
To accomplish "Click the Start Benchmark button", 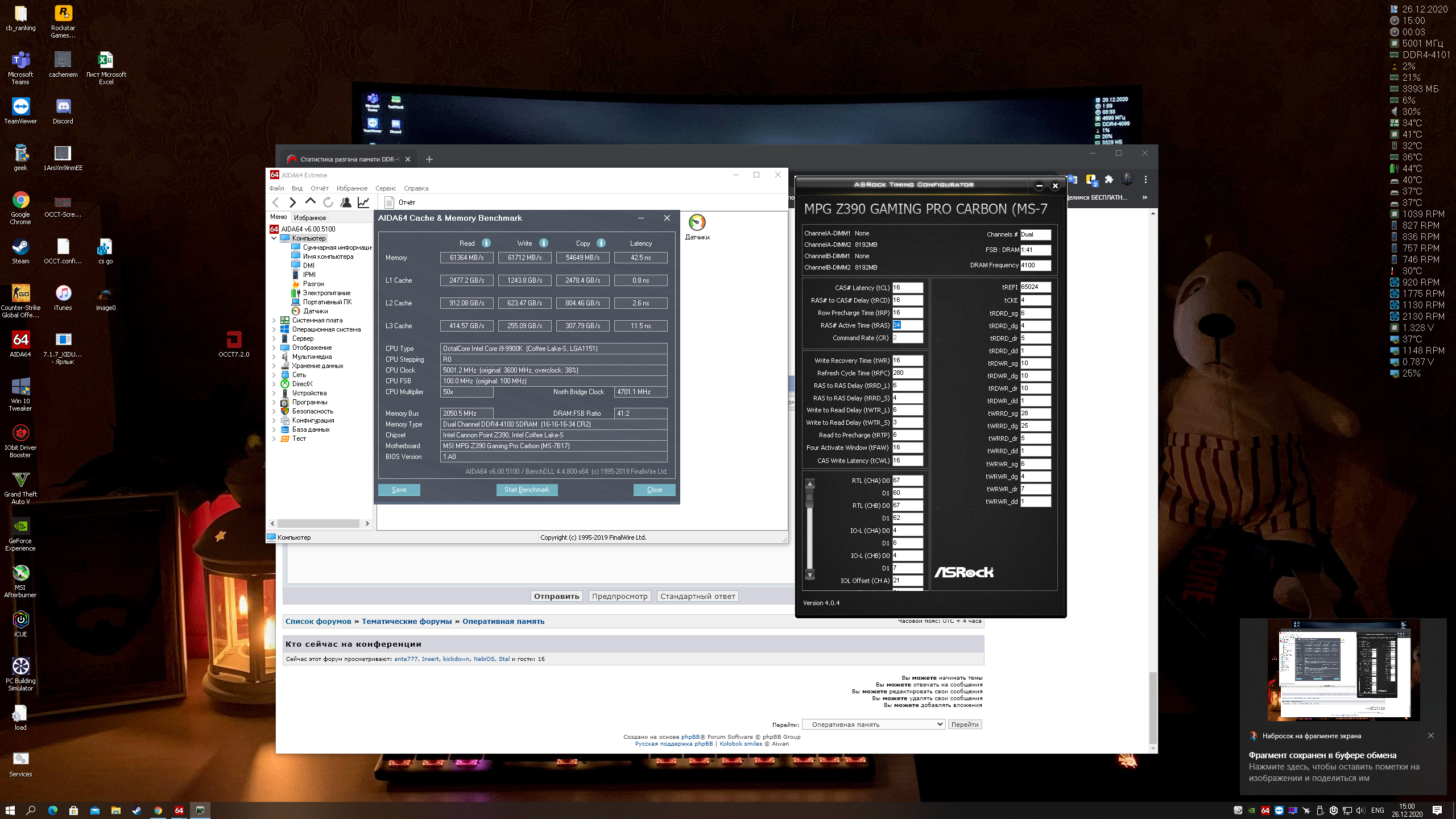I will point(527,490).
